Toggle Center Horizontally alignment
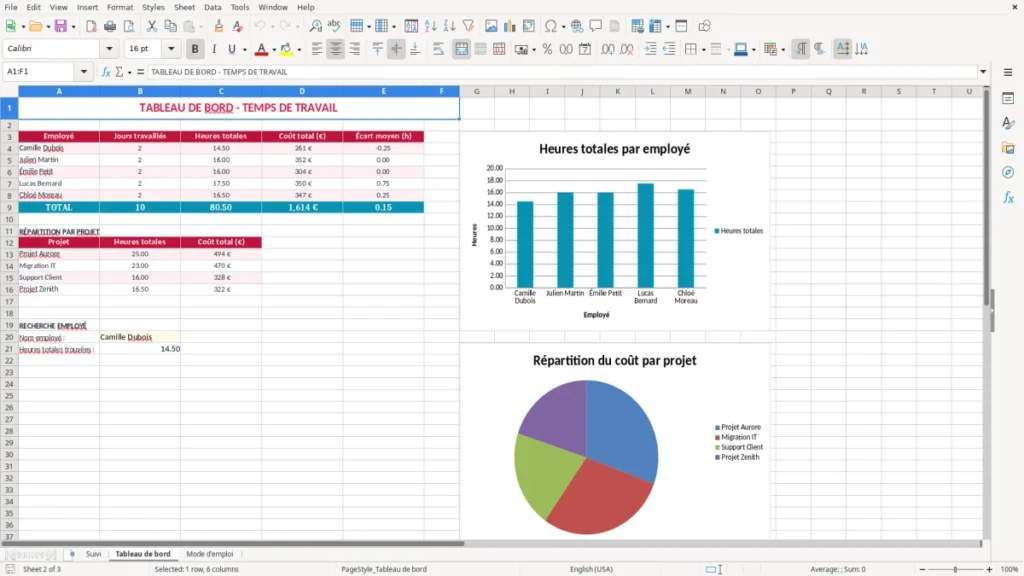 [x=336, y=49]
